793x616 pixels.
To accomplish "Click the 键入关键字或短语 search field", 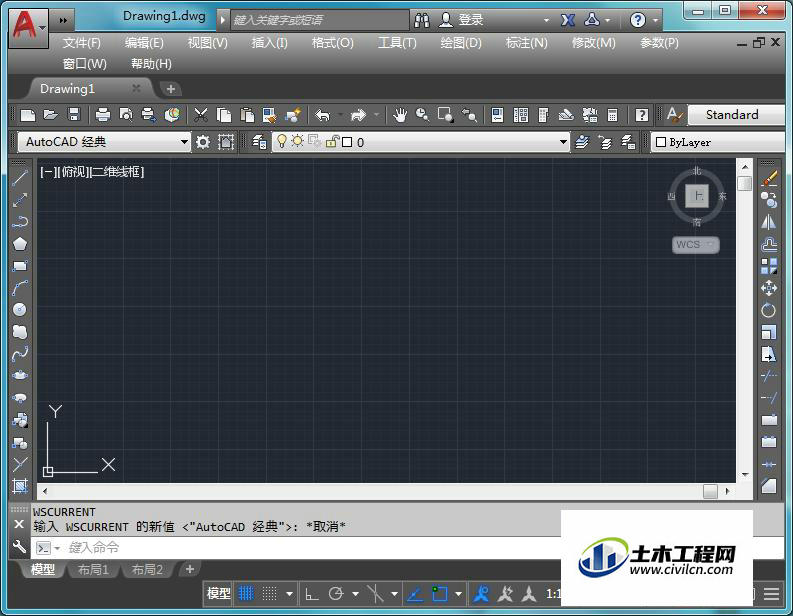I will point(320,20).
